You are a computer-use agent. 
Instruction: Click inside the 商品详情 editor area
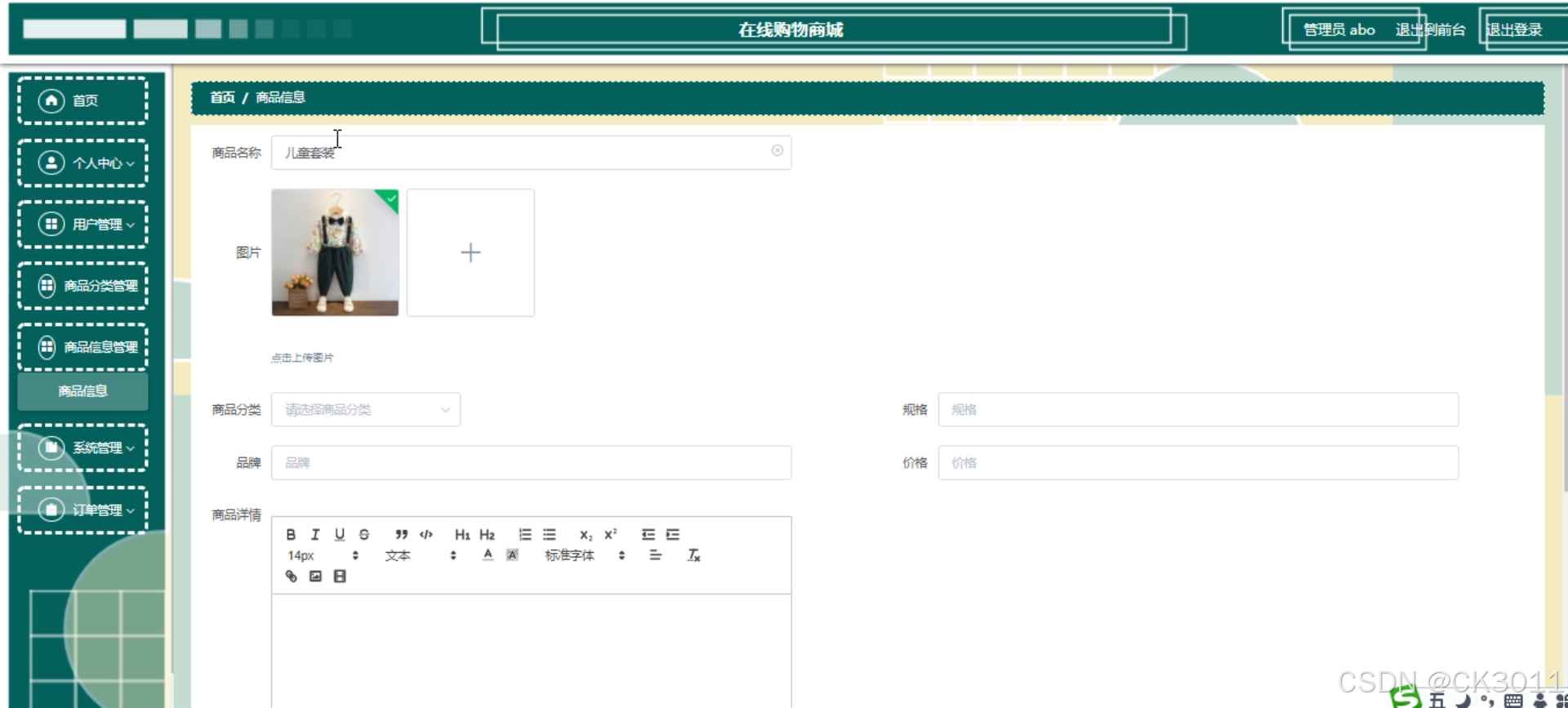(x=531, y=650)
